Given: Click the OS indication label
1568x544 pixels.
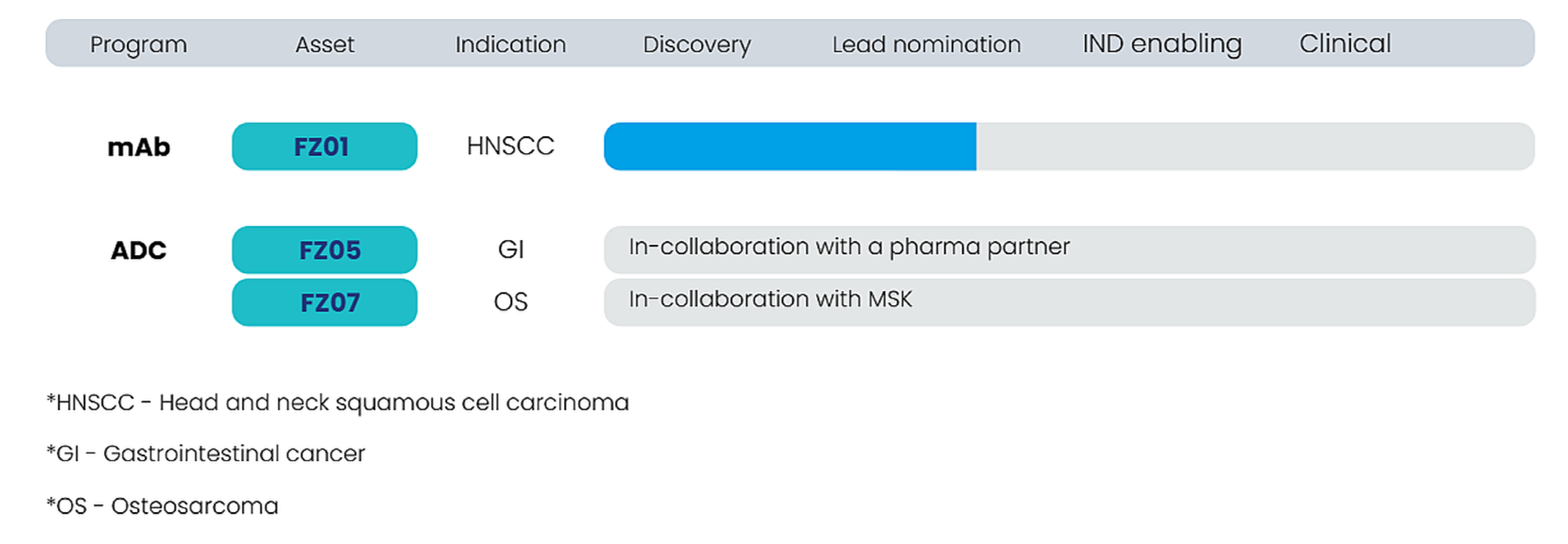Looking at the screenshot, I should pyautogui.click(x=510, y=302).
